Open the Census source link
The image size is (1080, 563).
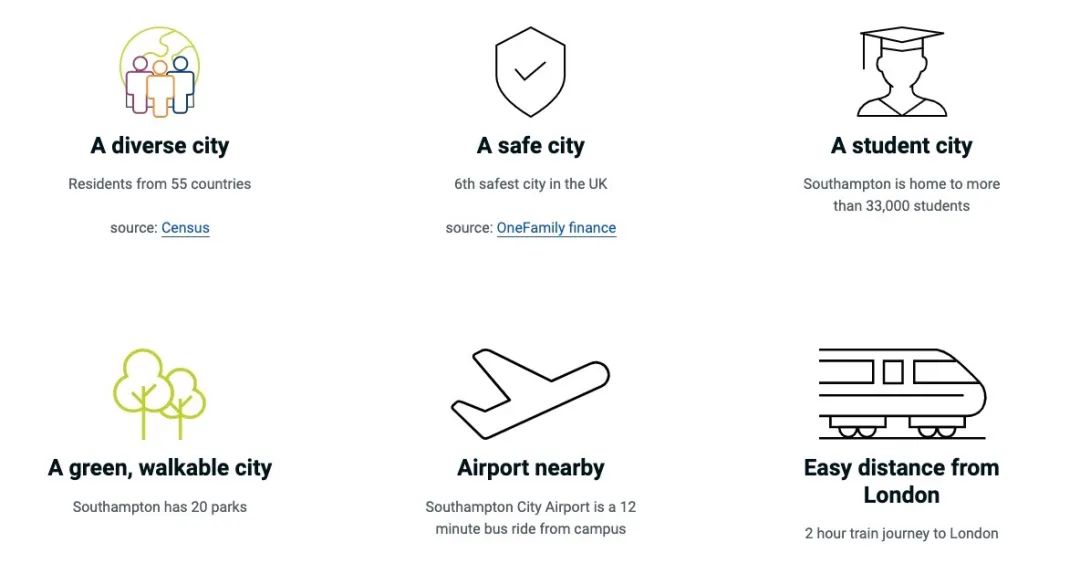[185, 228]
